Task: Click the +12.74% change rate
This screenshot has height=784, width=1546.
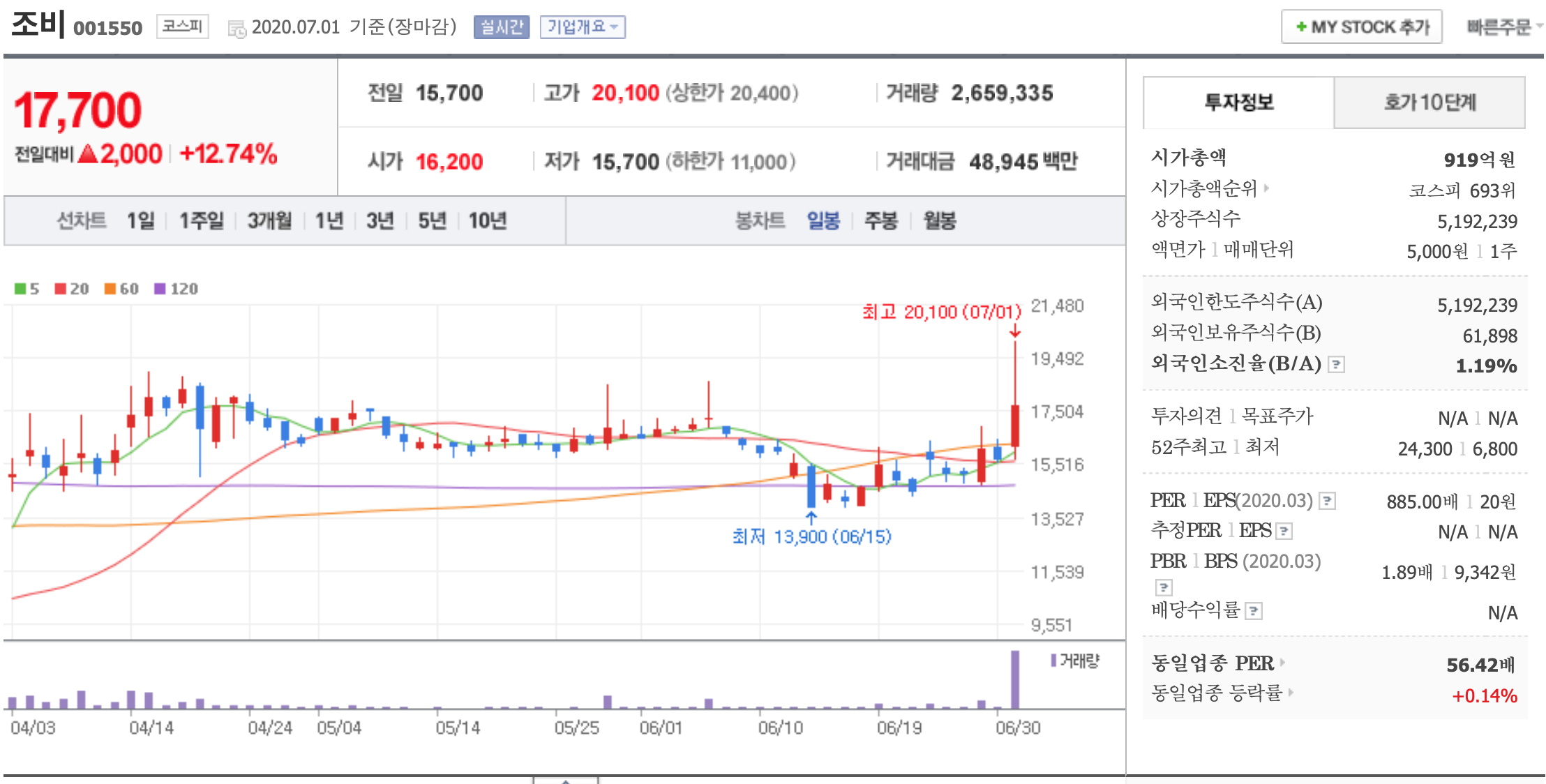Action: pyautogui.click(x=228, y=153)
